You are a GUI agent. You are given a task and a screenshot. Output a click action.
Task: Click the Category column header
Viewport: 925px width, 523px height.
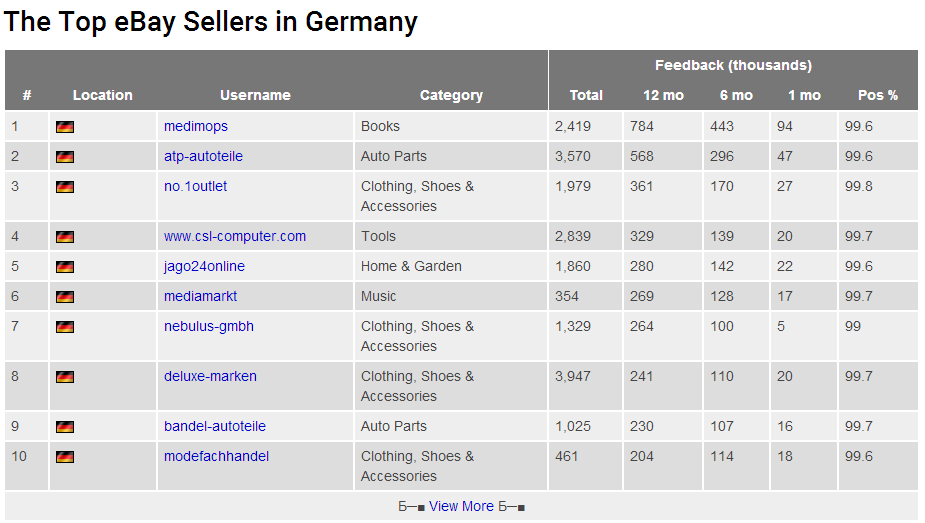coord(451,95)
